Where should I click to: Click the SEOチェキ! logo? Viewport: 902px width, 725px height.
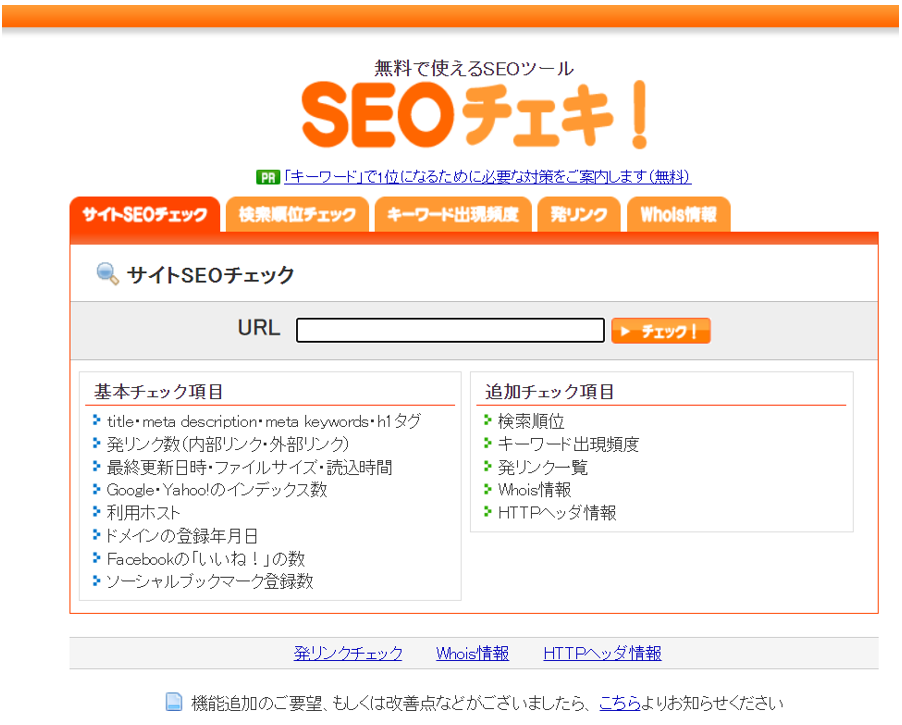pyautogui.click(x=475, y=115)
